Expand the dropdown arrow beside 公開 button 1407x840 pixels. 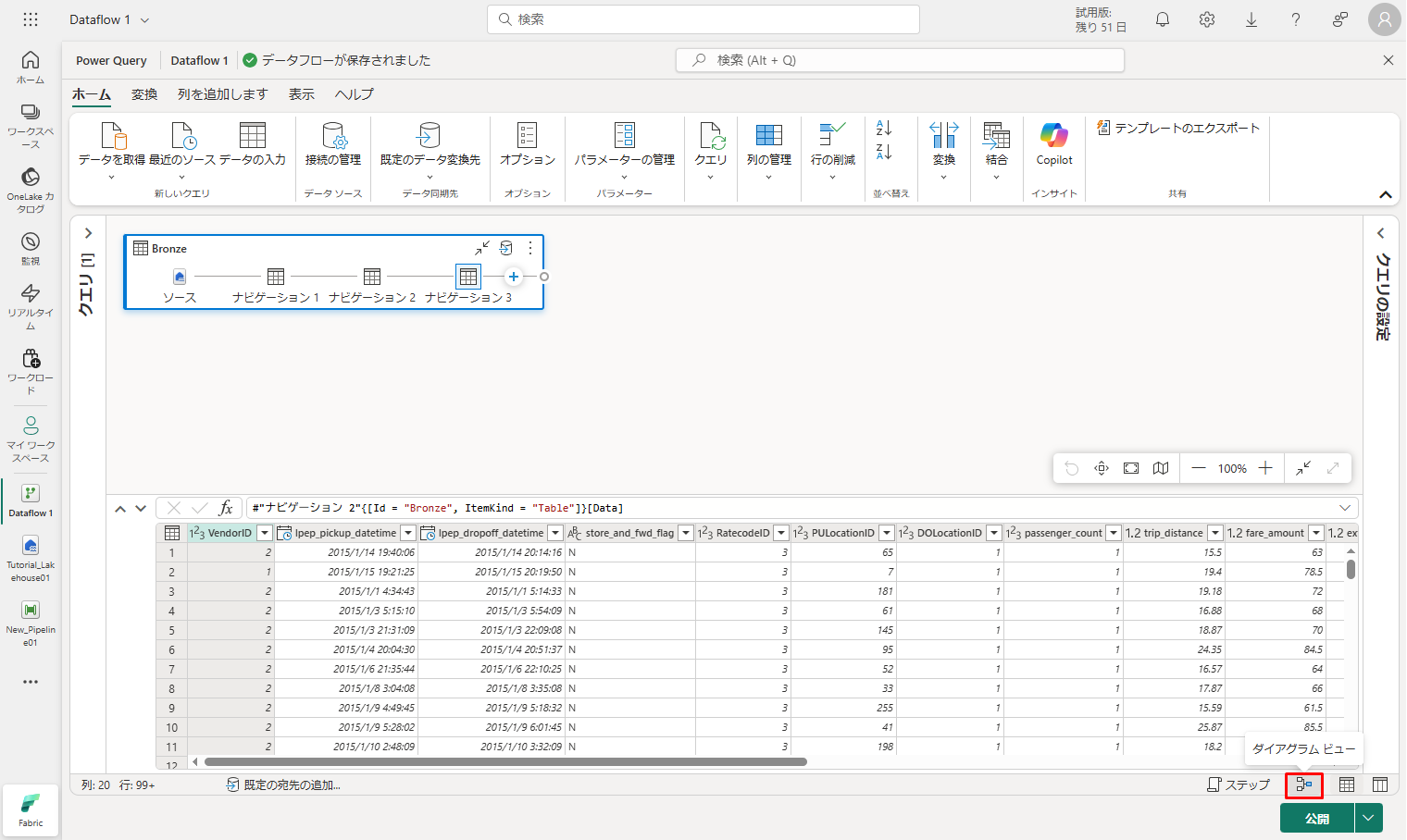(1368, 818)
